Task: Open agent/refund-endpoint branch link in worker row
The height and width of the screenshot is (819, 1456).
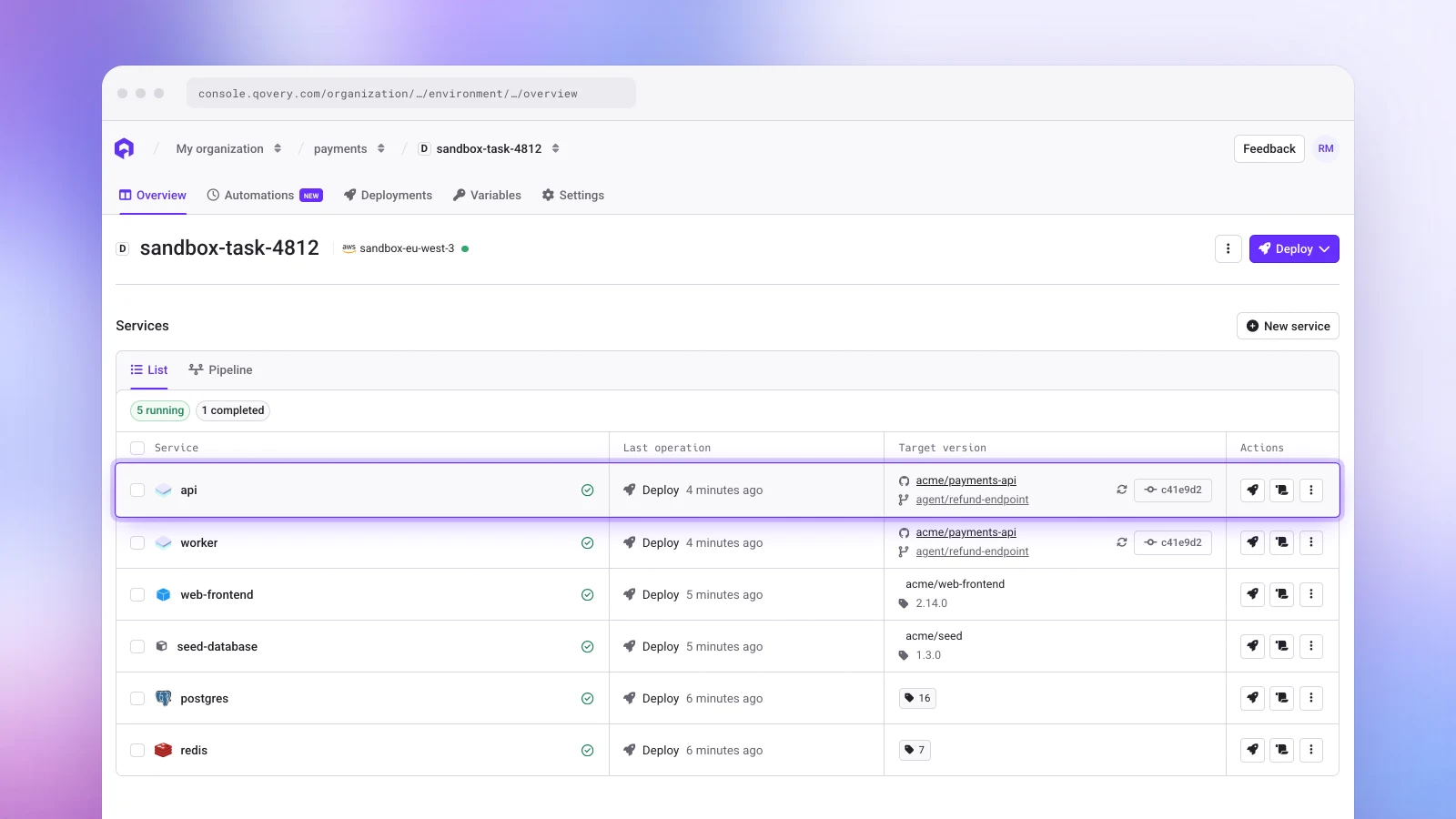Action: (x=972, y=551)
